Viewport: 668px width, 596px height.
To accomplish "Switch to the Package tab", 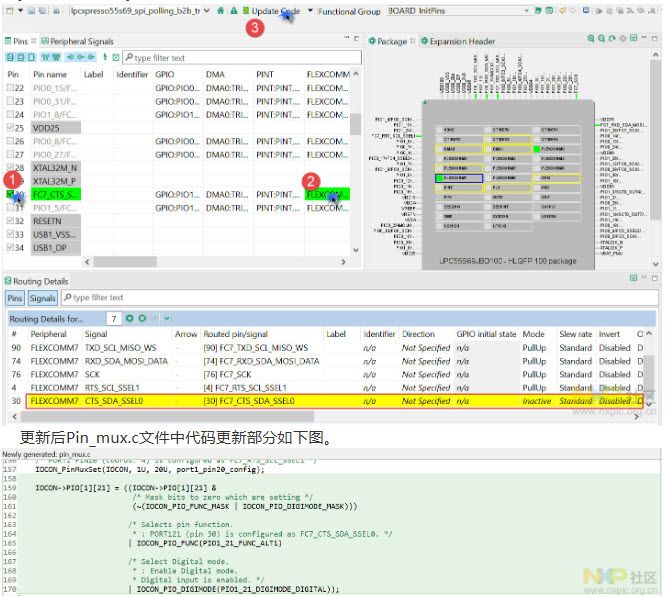I will 391,41.
